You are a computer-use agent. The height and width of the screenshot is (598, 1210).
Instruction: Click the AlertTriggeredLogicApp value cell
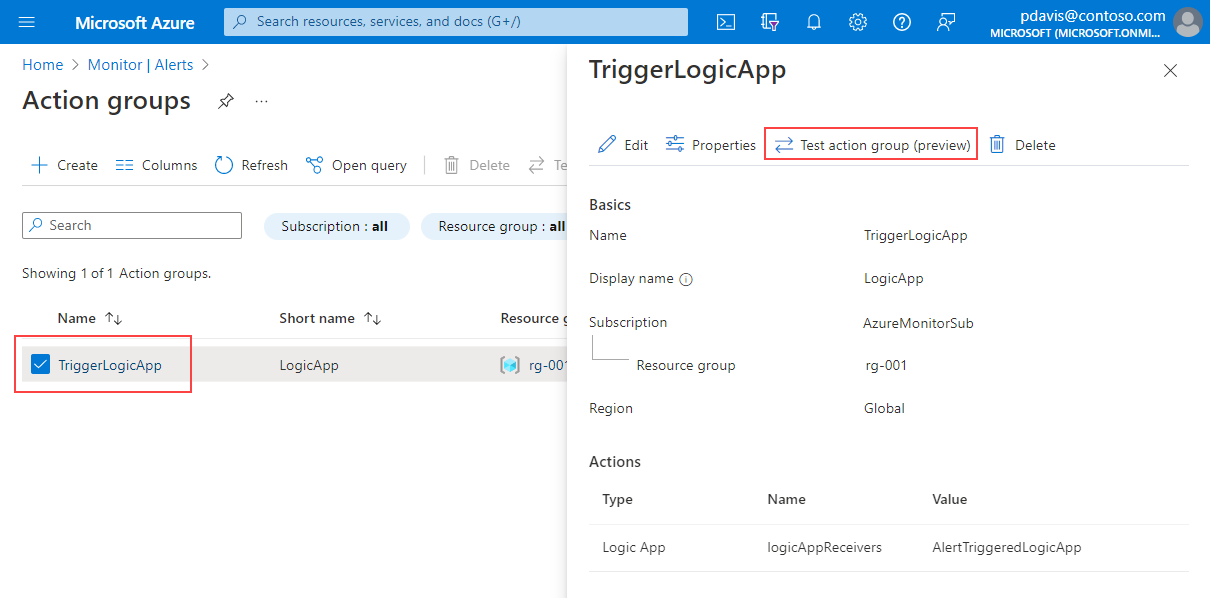click(1006, 547)
